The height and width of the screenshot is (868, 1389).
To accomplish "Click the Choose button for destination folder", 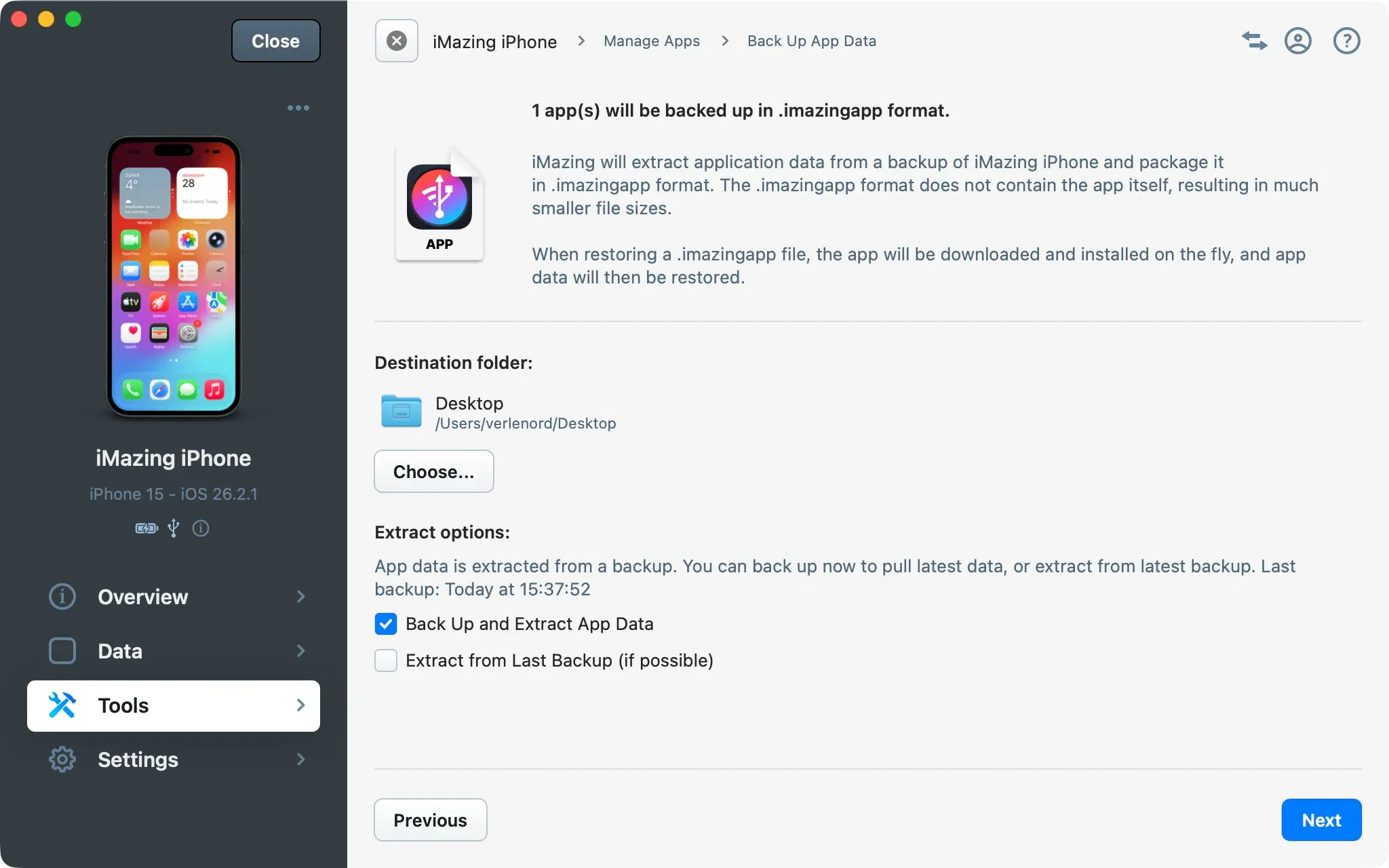I will click(433, 471).
